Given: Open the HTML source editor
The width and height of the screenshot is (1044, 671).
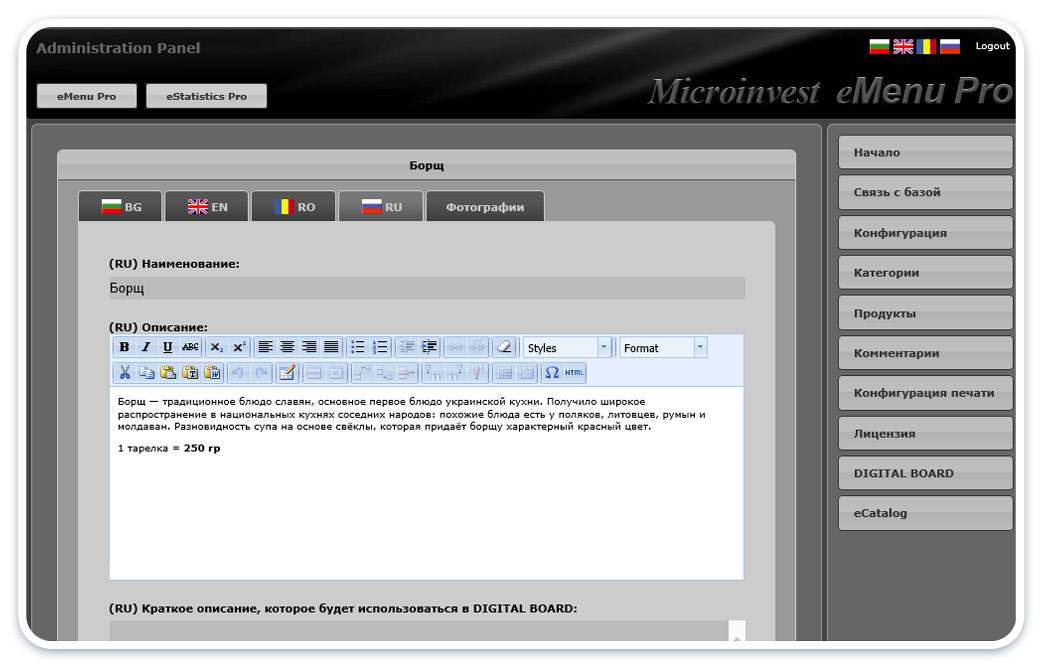Looking at the screenshot, I should pos(574,373).
